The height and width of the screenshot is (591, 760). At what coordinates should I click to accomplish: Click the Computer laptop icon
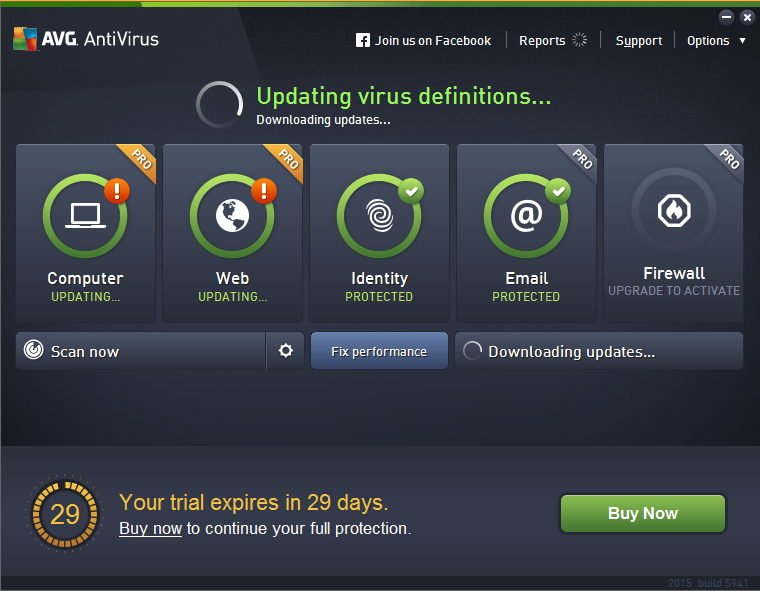(85, 216)
